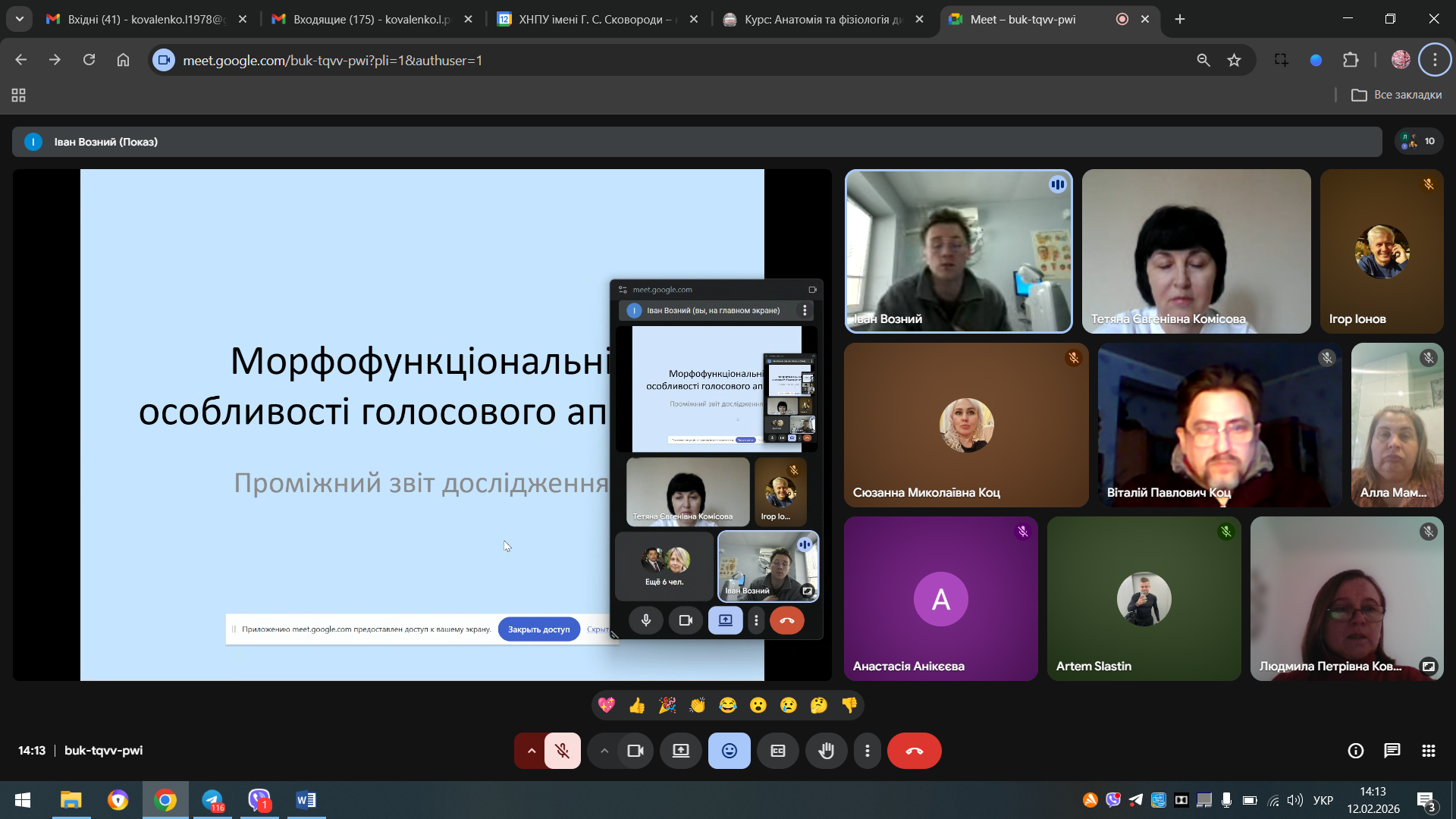Expand audio settings arrow beside microphone
The width and height of the screenshot is (1456, 819).
[532, 751]
